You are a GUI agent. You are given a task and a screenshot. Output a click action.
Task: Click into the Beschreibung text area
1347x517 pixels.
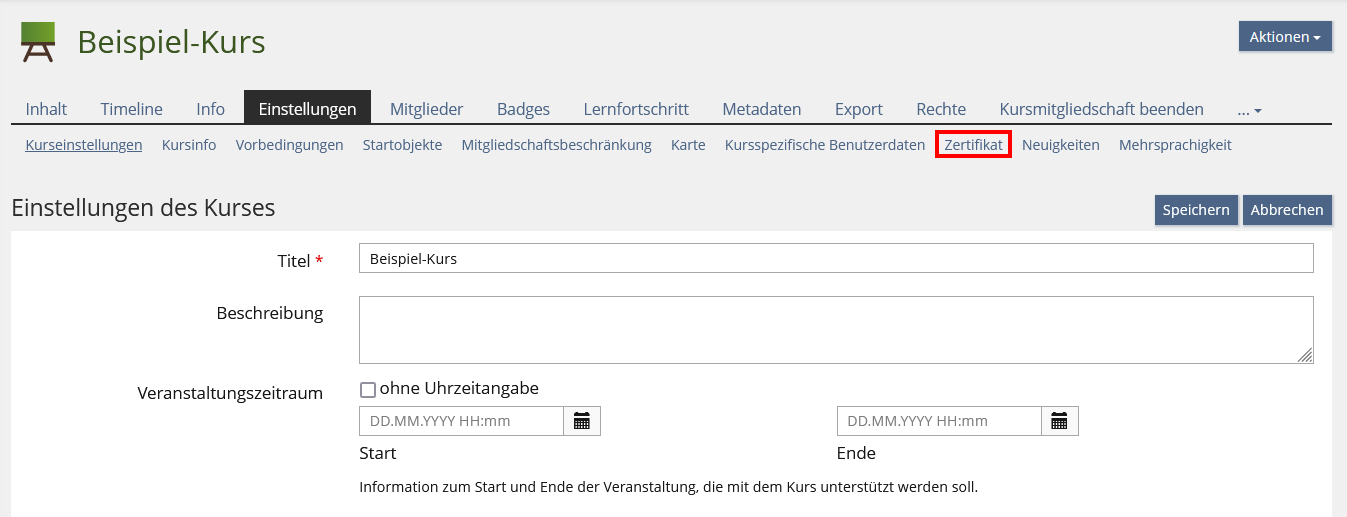pyautogui.click(x=835, y=330)
